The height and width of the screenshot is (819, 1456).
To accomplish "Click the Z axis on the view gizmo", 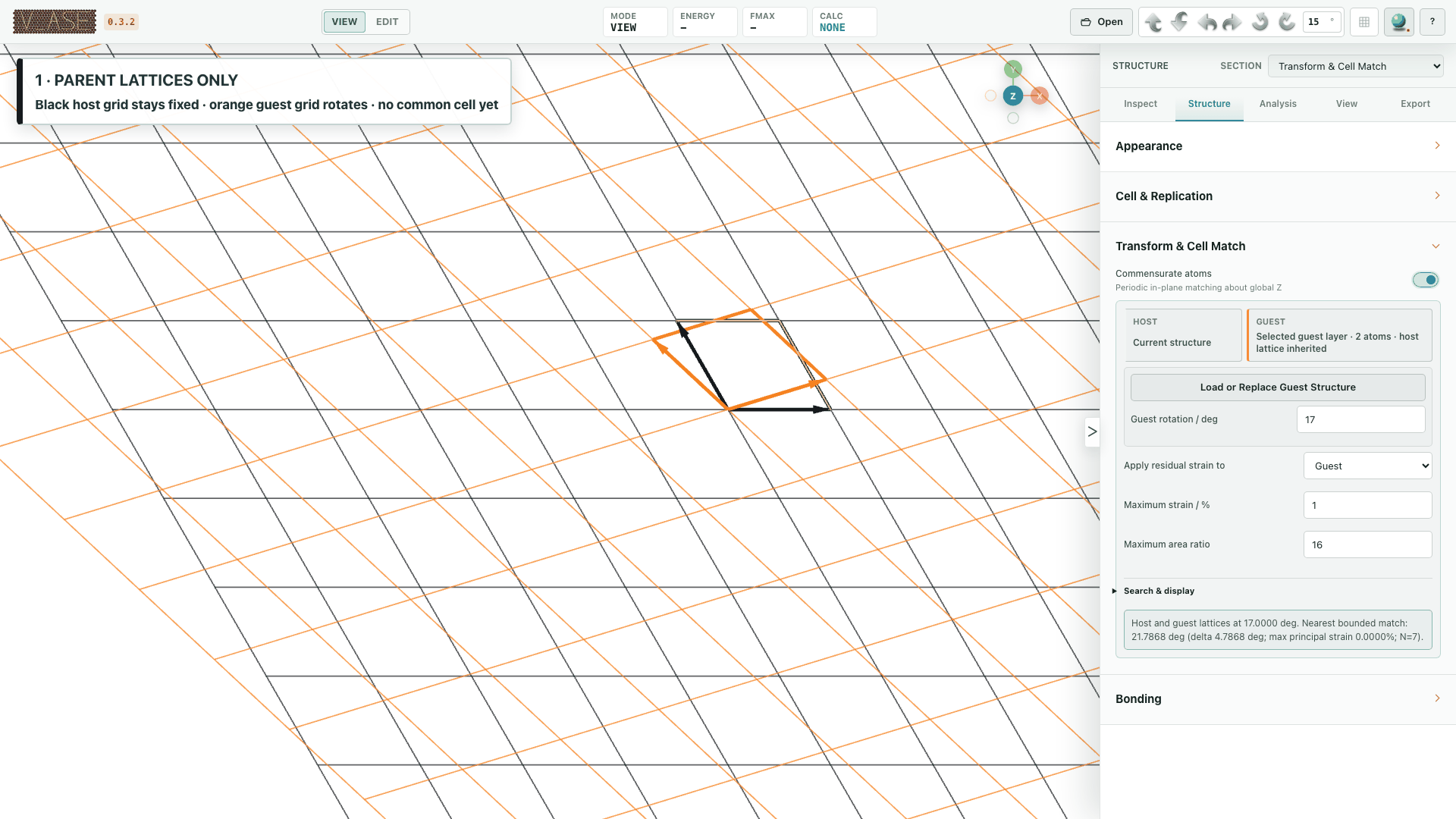I will pos(1013,96).
